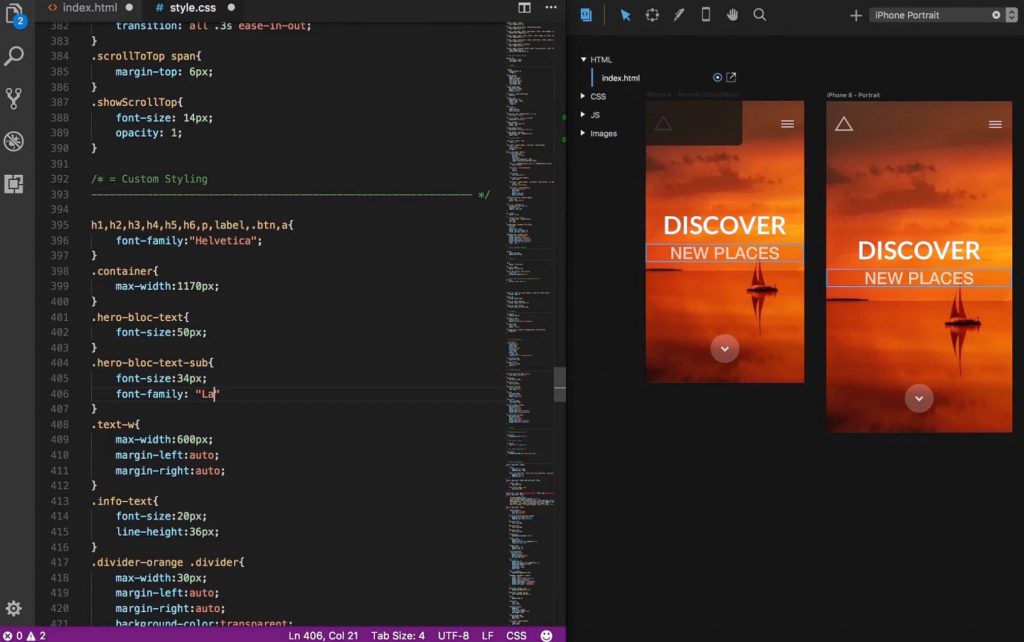Click the split editor icon above the code
The width and height of the screenshot is (1024, 642).
pos(524,7)
